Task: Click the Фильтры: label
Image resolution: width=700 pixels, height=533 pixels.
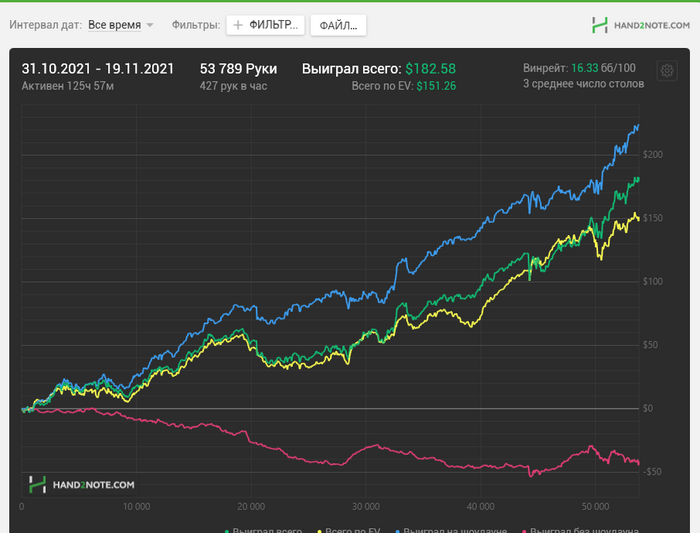Action: 196,25
